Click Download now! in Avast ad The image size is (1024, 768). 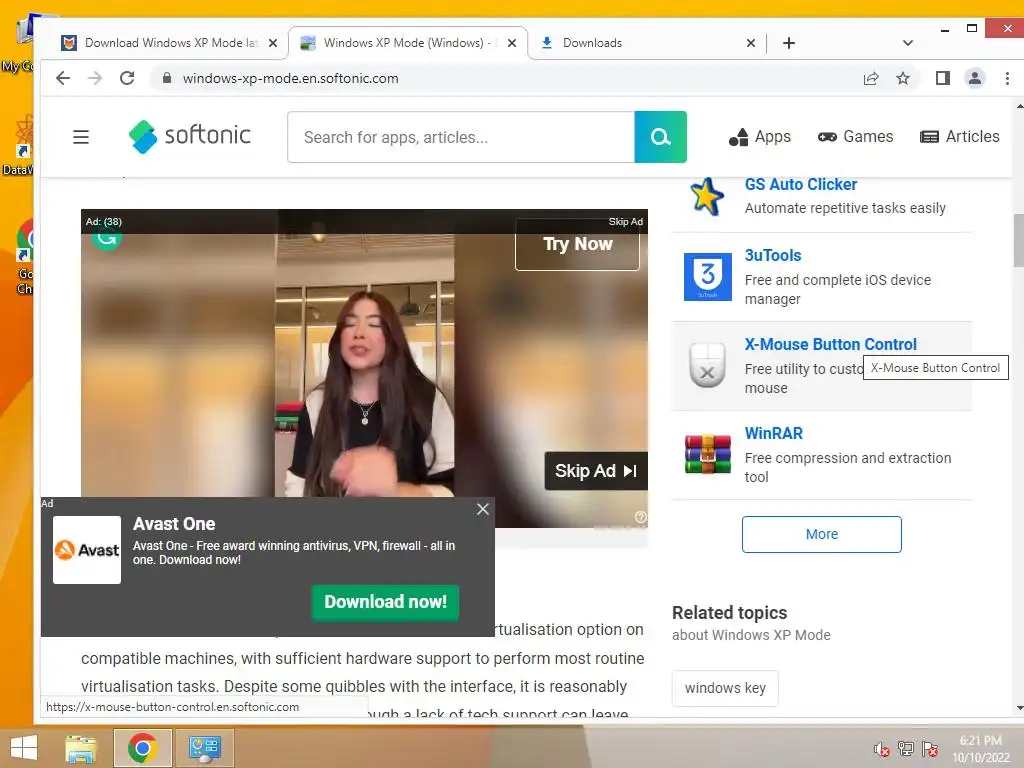coord(385,602)
